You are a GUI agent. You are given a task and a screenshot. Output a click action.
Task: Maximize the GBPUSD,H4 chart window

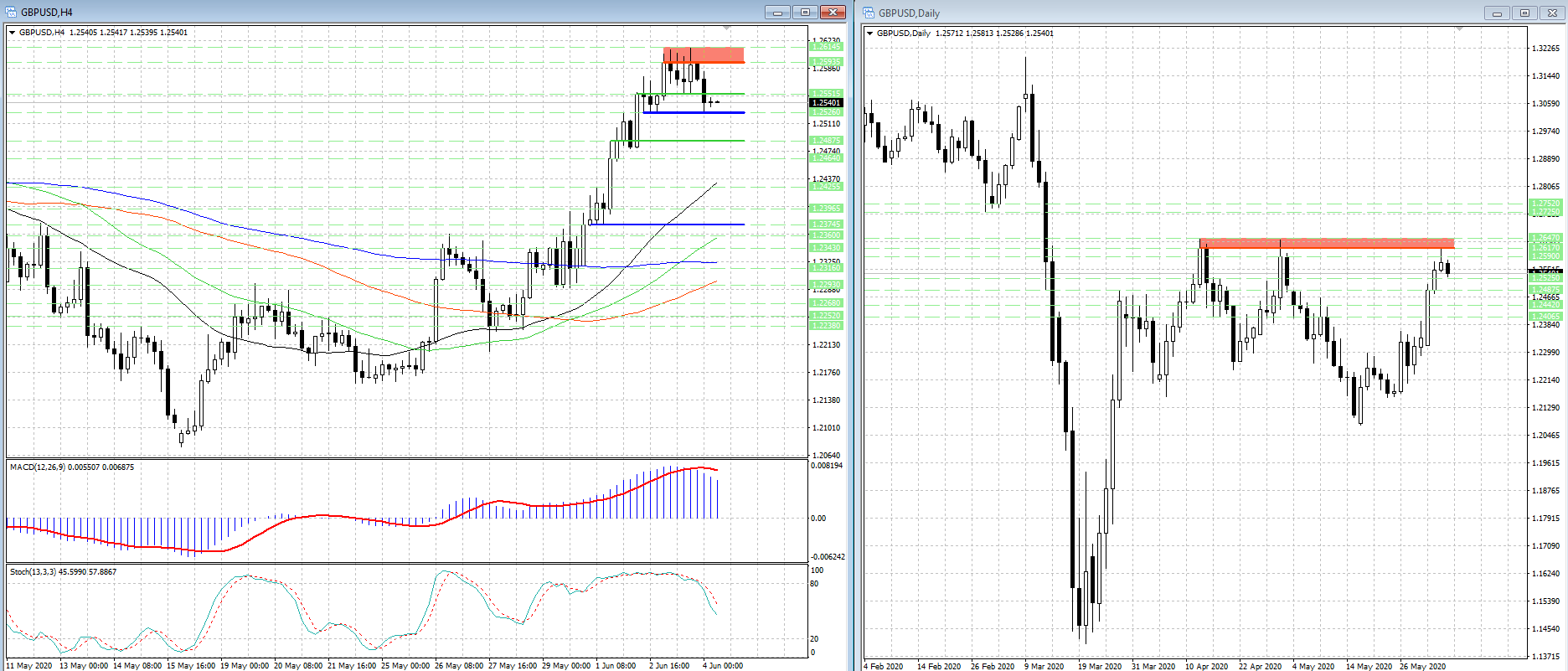(x=805, y=13)
